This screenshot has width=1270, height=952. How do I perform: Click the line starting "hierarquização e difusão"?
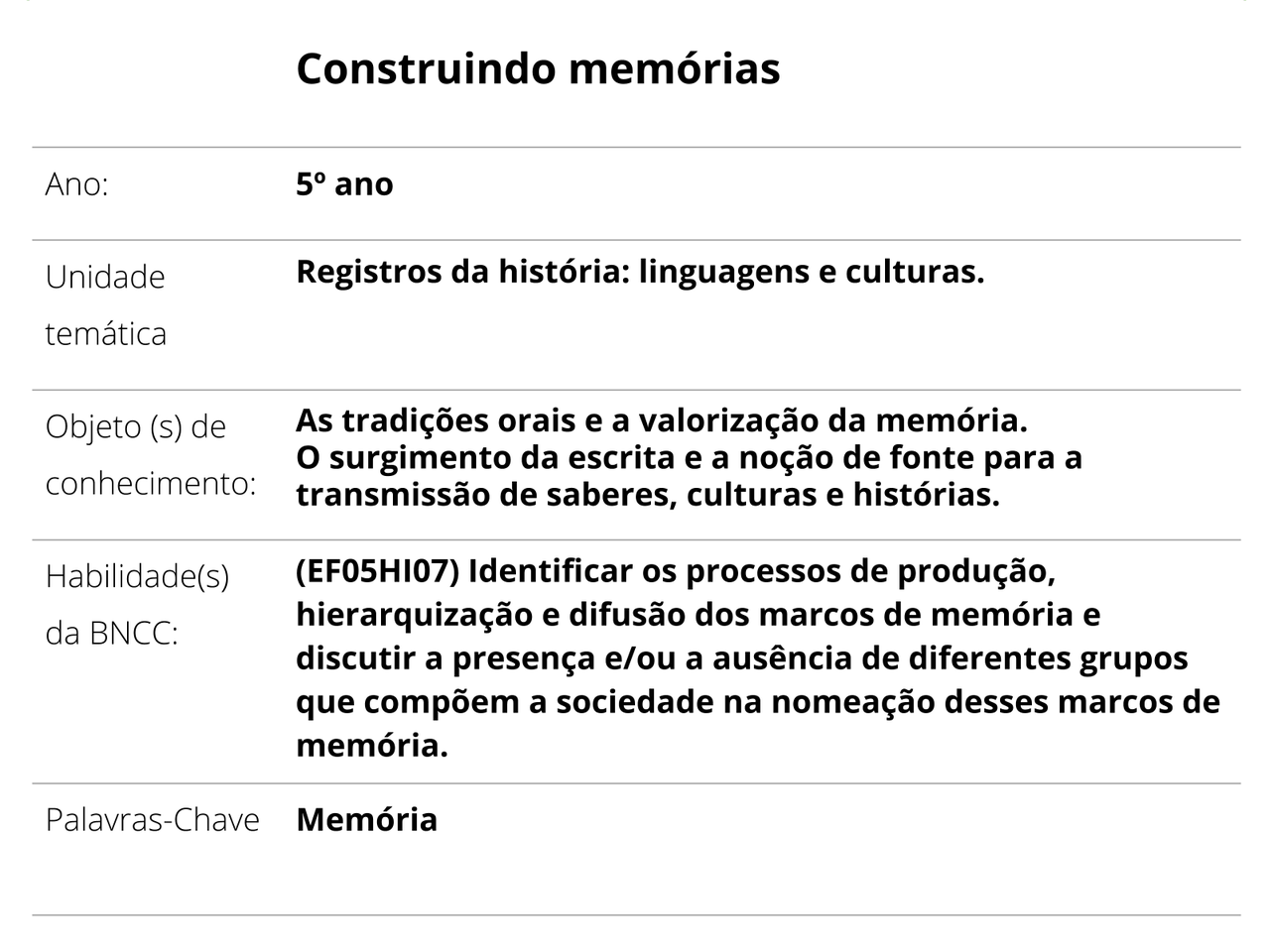tap(698, 615)
